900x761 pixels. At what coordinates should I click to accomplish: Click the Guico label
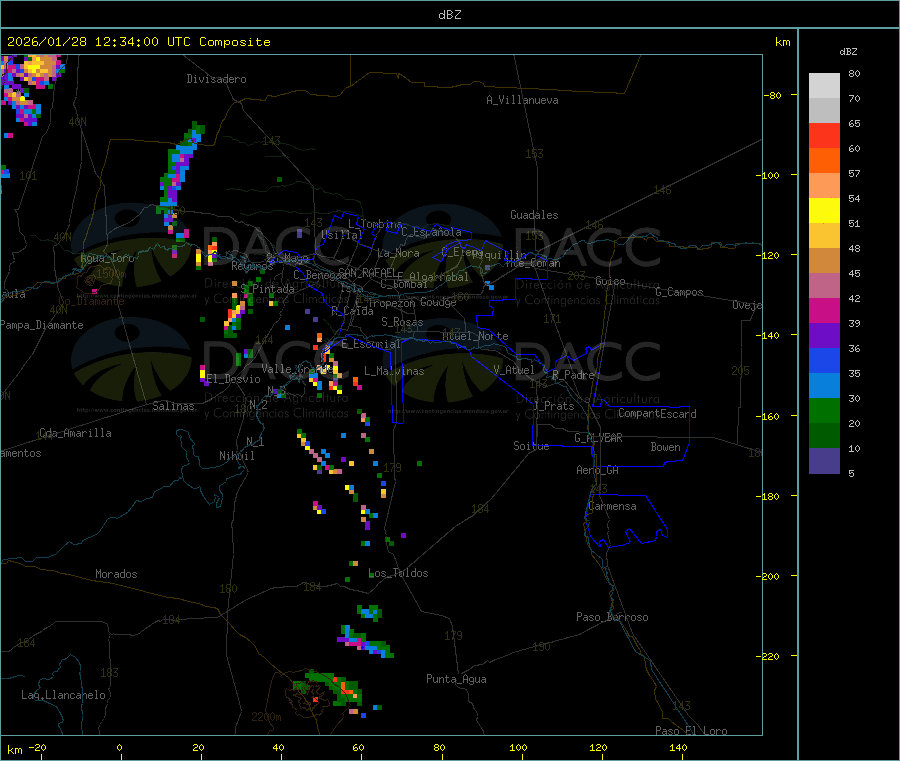tap(610, 281)
